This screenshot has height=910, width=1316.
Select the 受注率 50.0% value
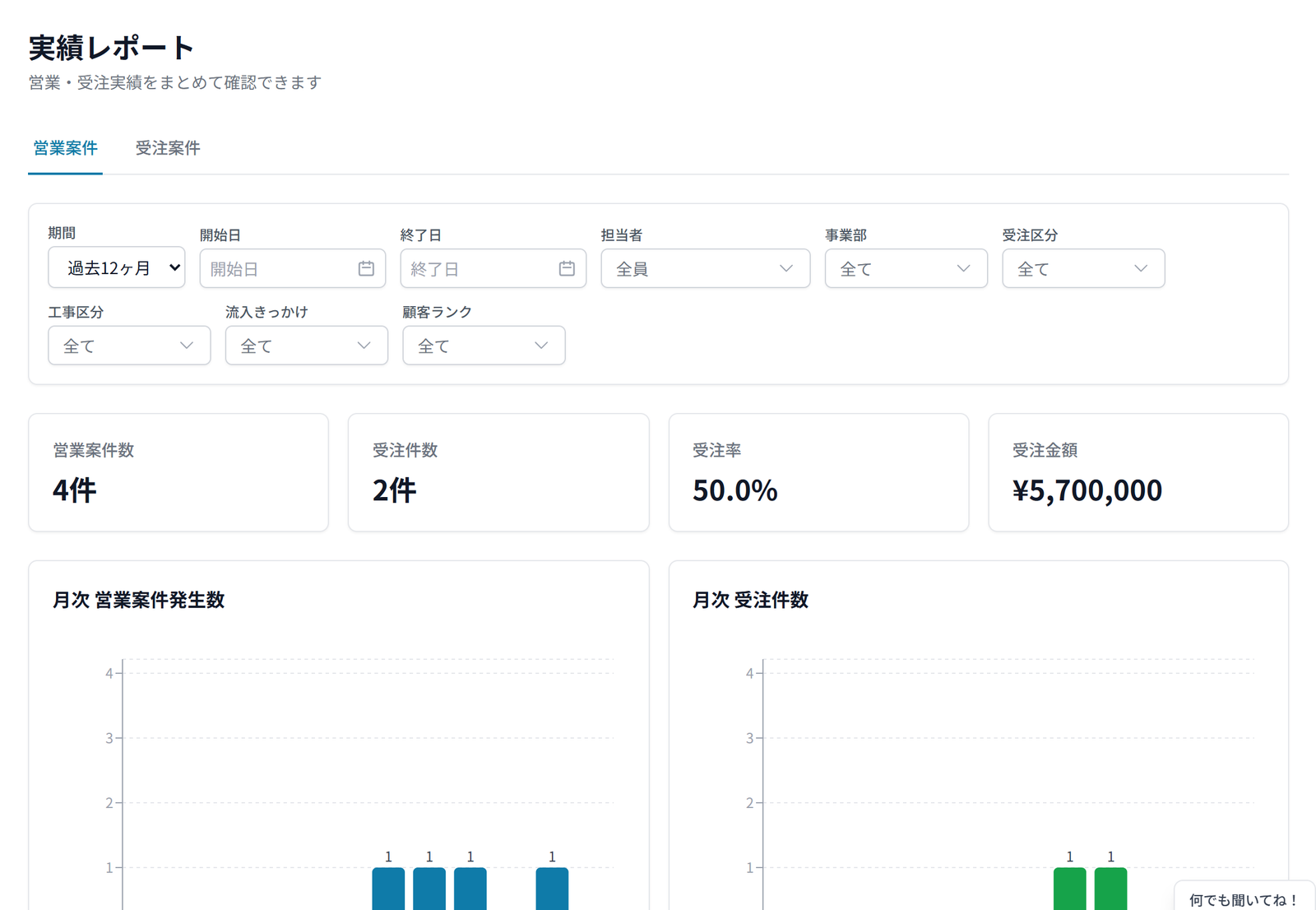[x=735, y=490]
